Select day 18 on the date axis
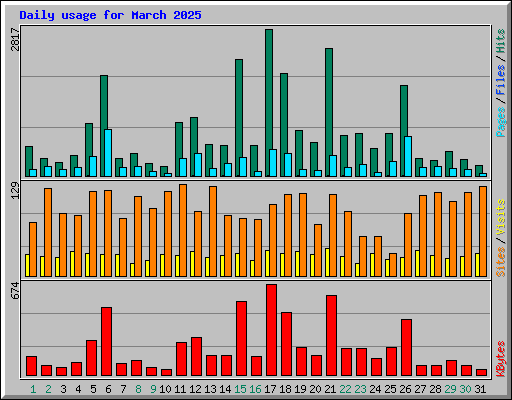512x400 pixels. pos(285,389)
